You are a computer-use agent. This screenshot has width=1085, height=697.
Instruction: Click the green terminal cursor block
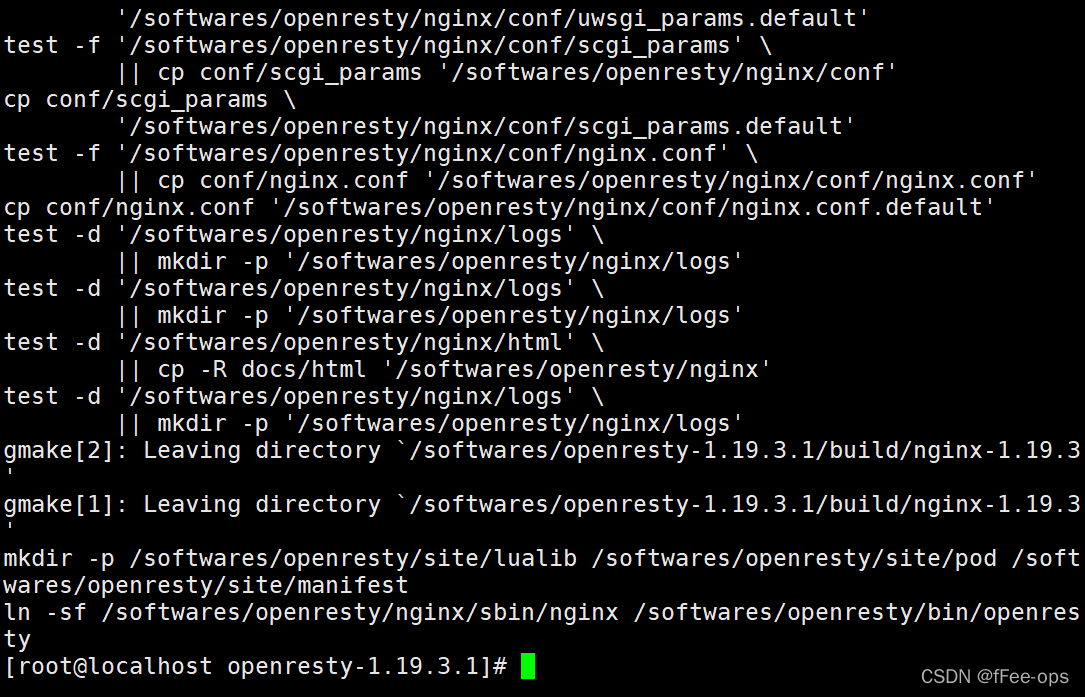coord(528,666)
